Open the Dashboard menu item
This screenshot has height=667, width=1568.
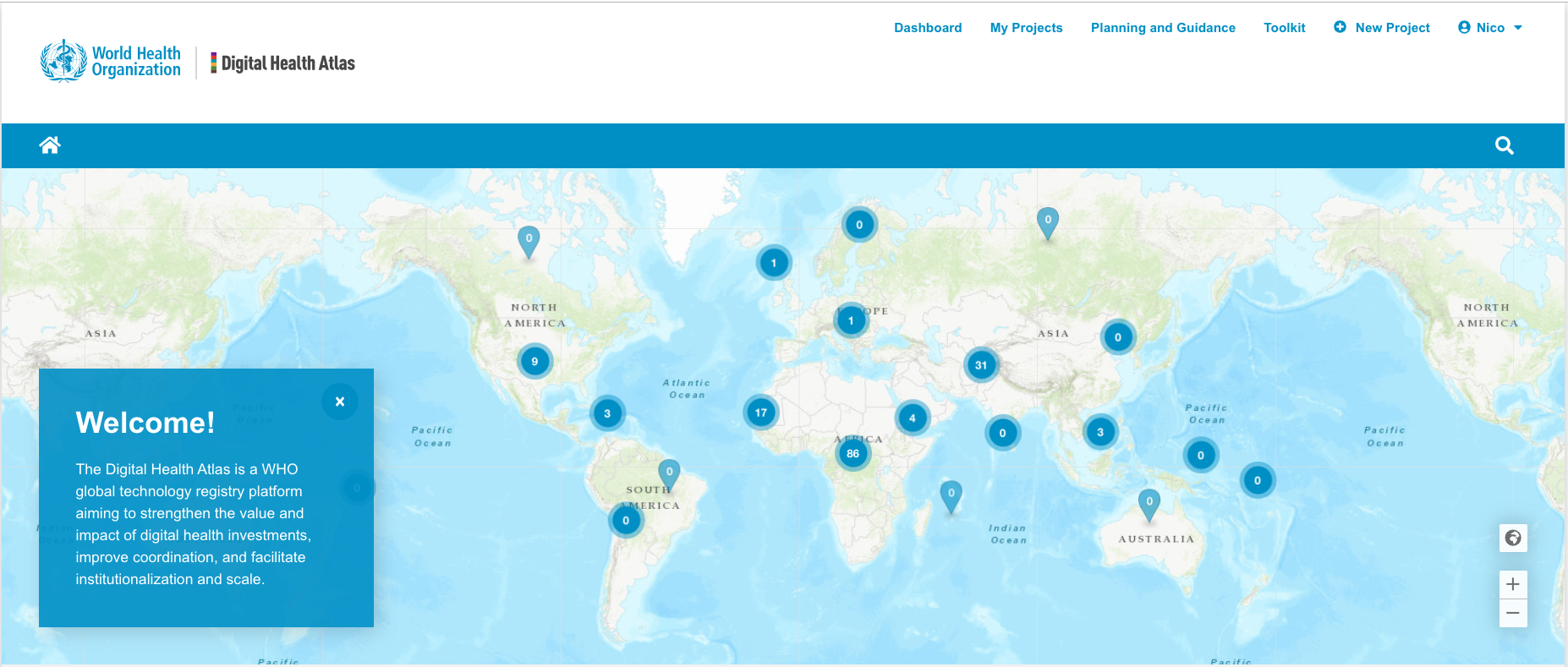coord(928,28)
